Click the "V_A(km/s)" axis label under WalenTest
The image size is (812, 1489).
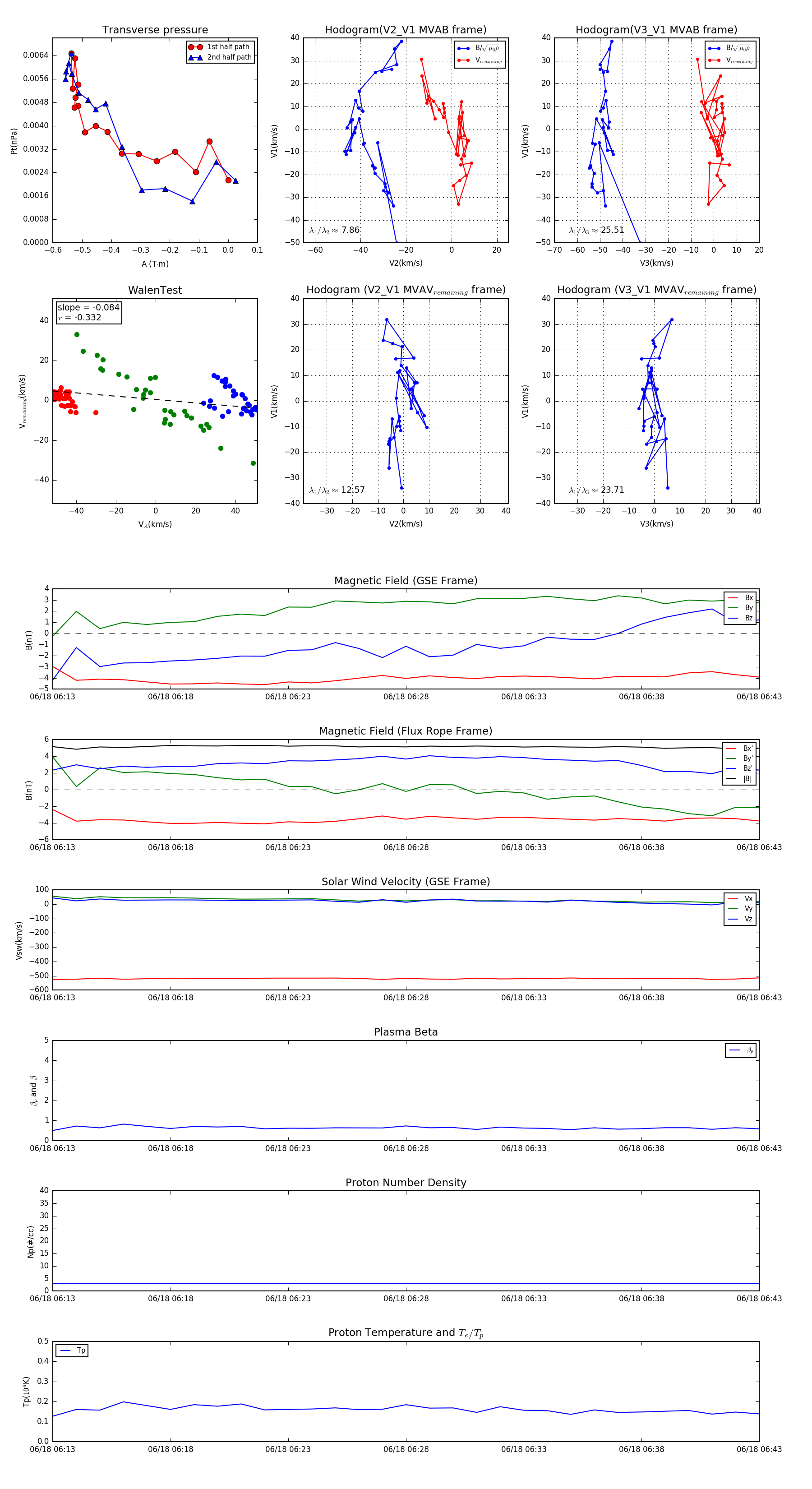(155, 524)
